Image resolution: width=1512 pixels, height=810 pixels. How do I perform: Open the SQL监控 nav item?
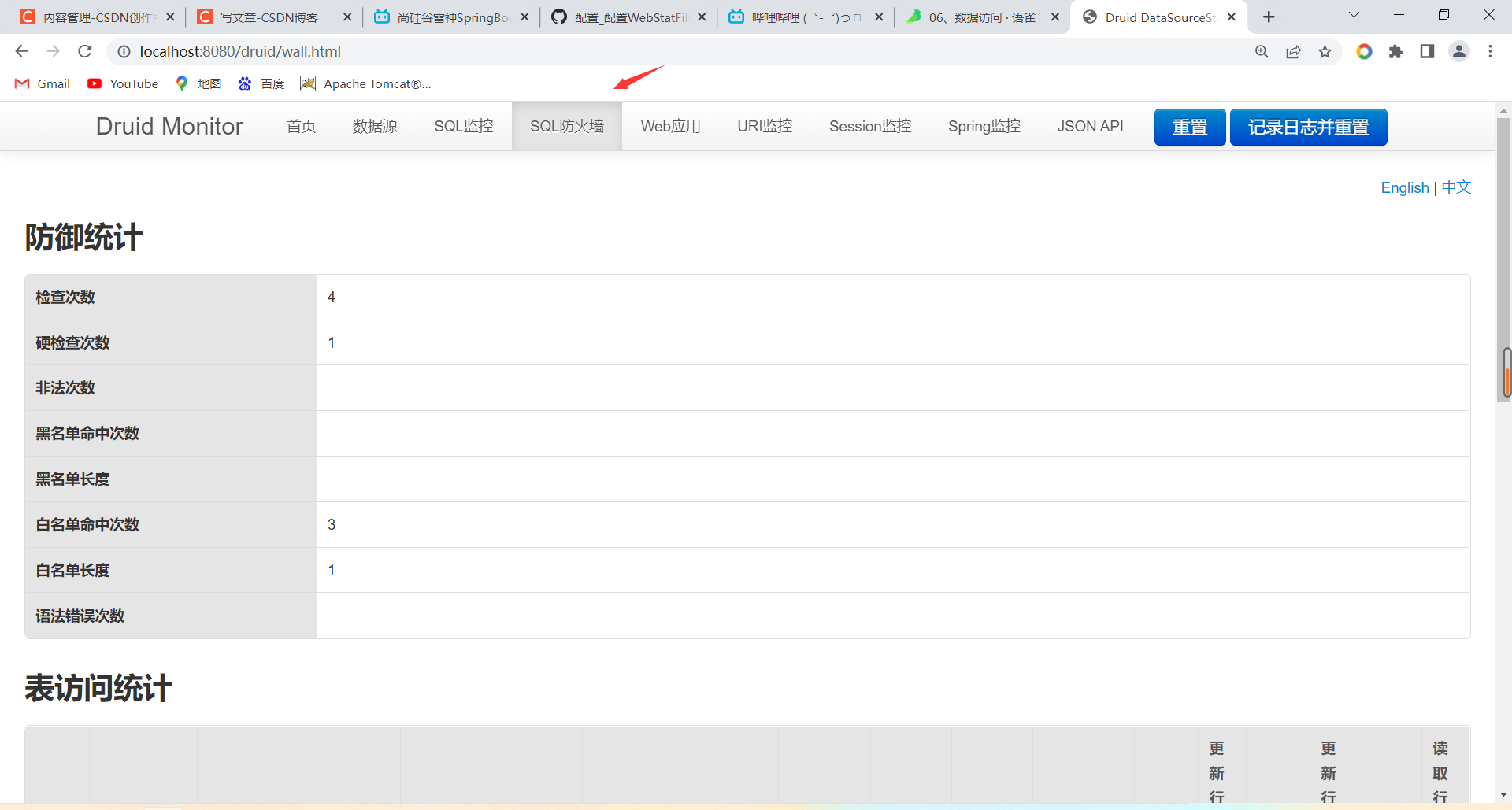pyautogui.click(x=464, y=126)
